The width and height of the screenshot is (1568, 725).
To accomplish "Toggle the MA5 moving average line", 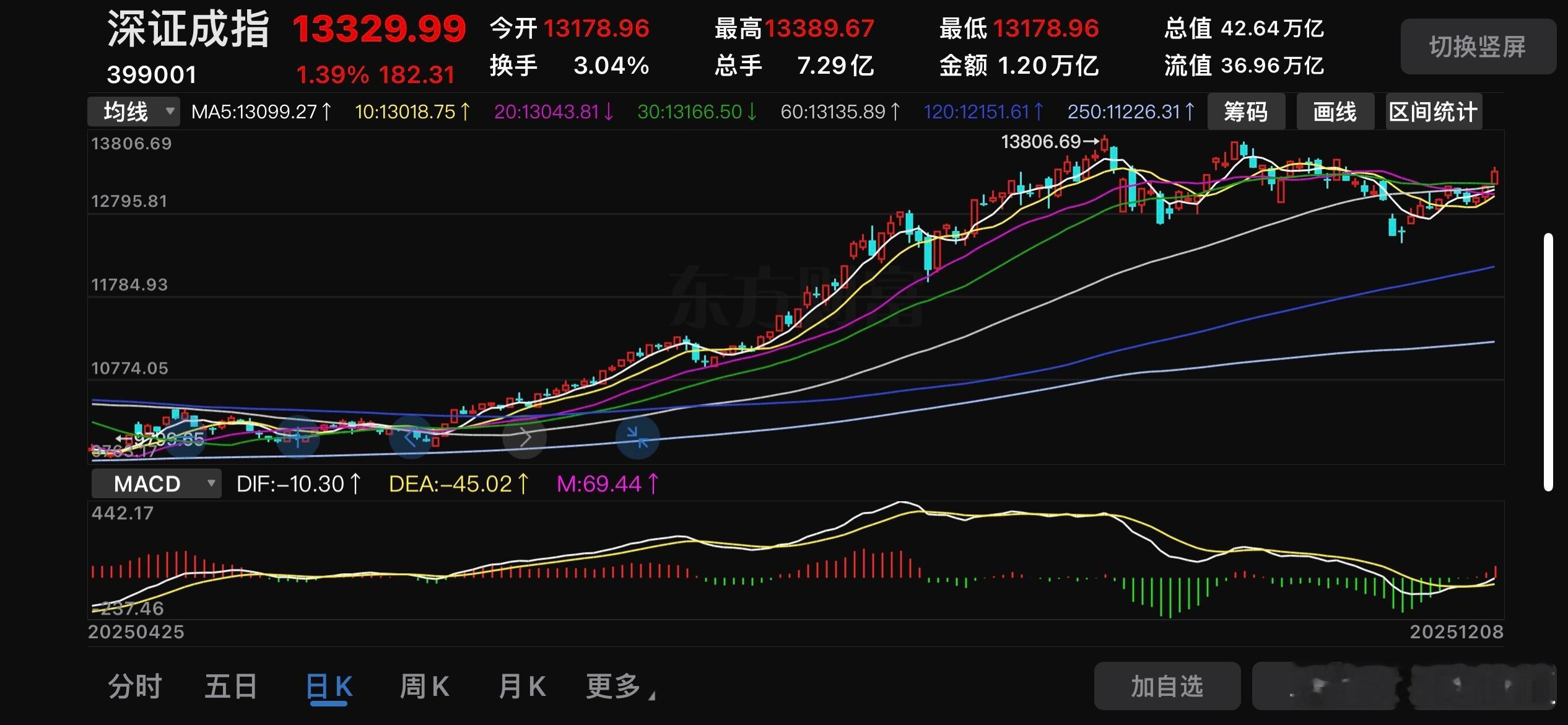I will coord(261,112).
